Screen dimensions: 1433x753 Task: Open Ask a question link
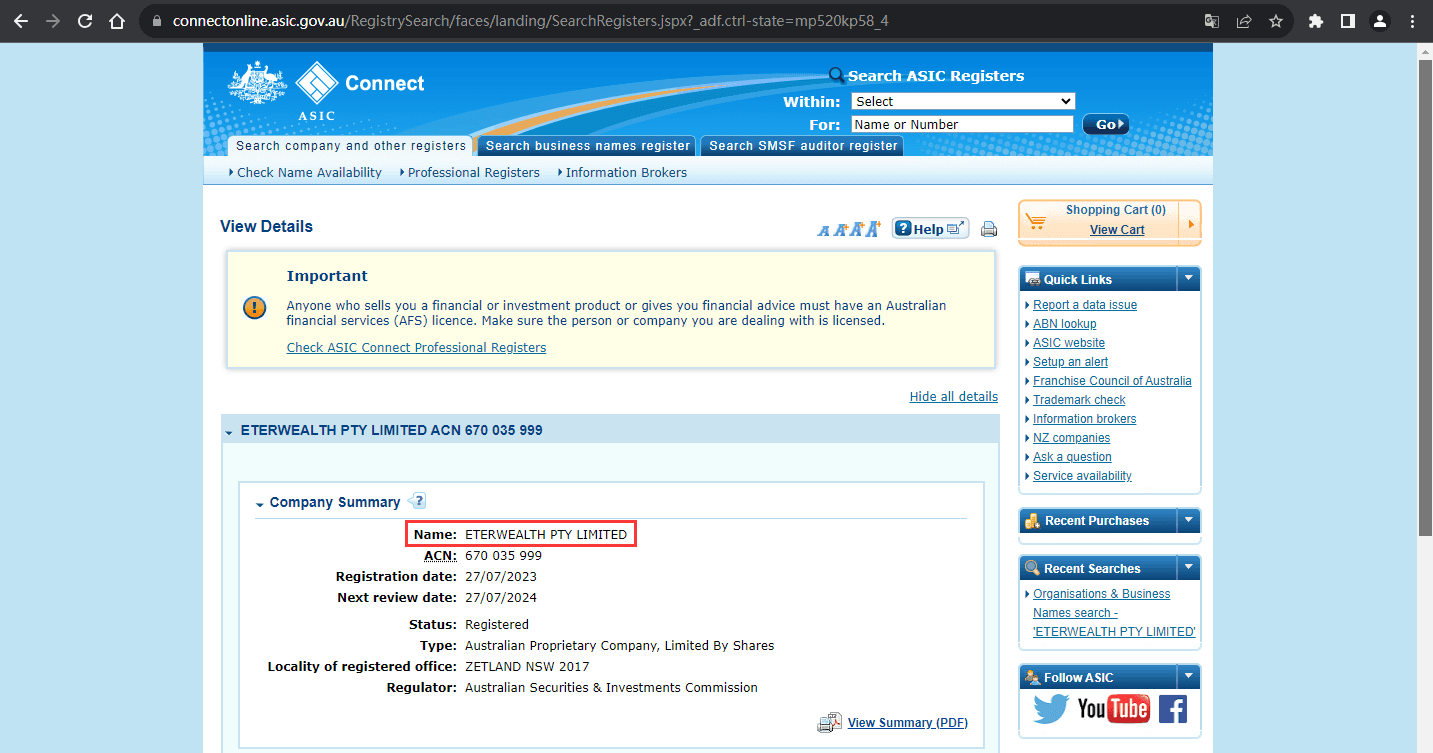point(1072,457)
